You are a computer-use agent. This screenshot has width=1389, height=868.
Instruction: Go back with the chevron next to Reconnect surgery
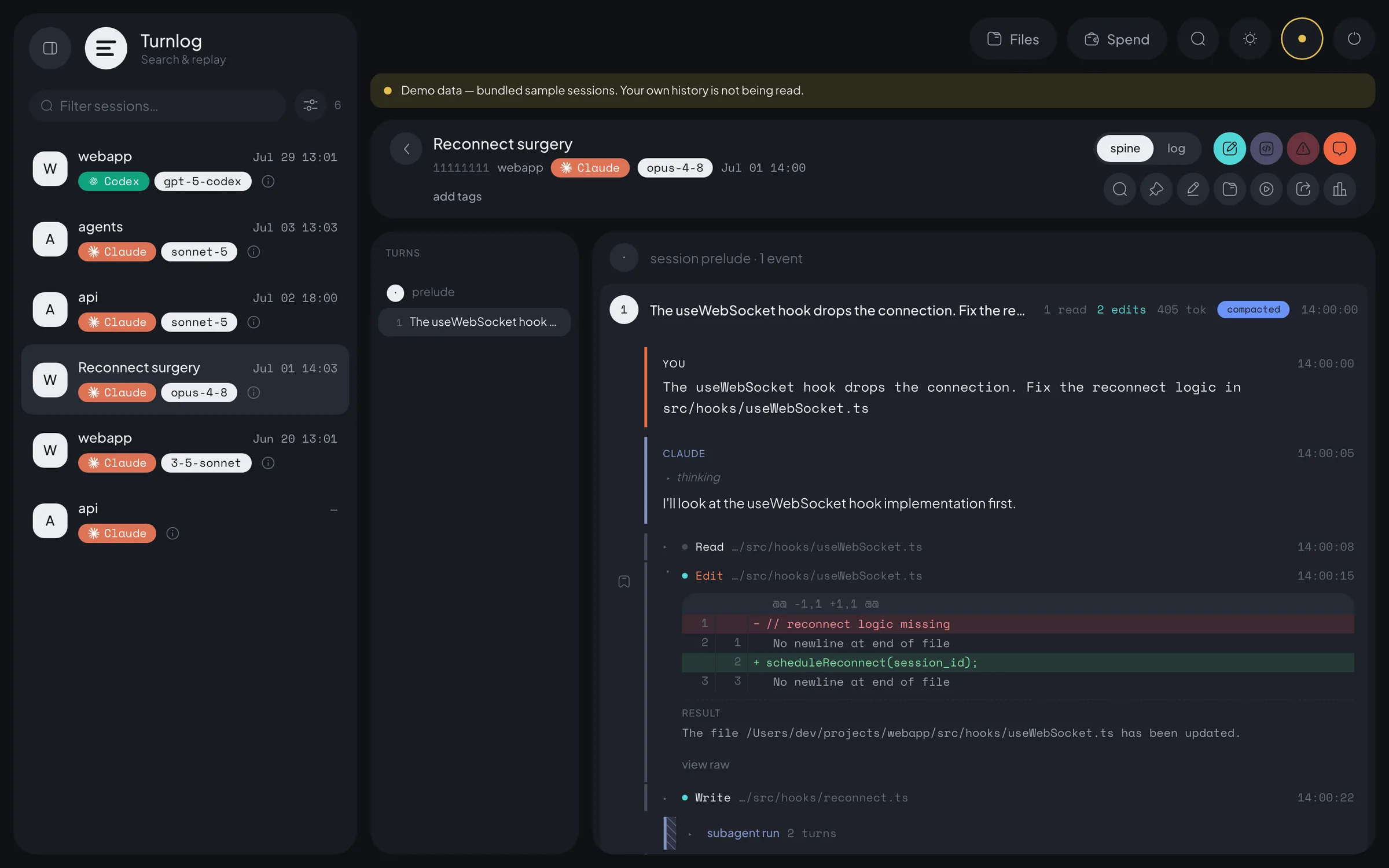click(406, 149)
